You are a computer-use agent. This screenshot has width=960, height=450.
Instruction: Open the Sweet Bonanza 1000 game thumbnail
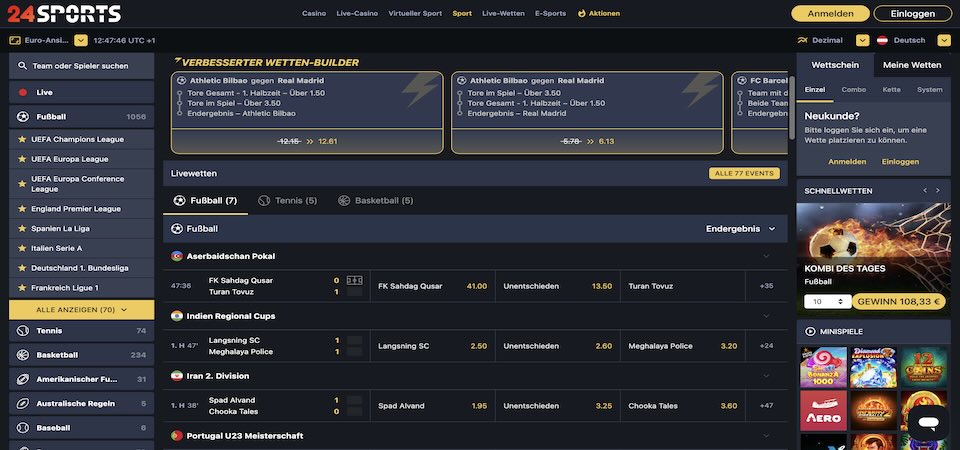[x=823, y=367]
